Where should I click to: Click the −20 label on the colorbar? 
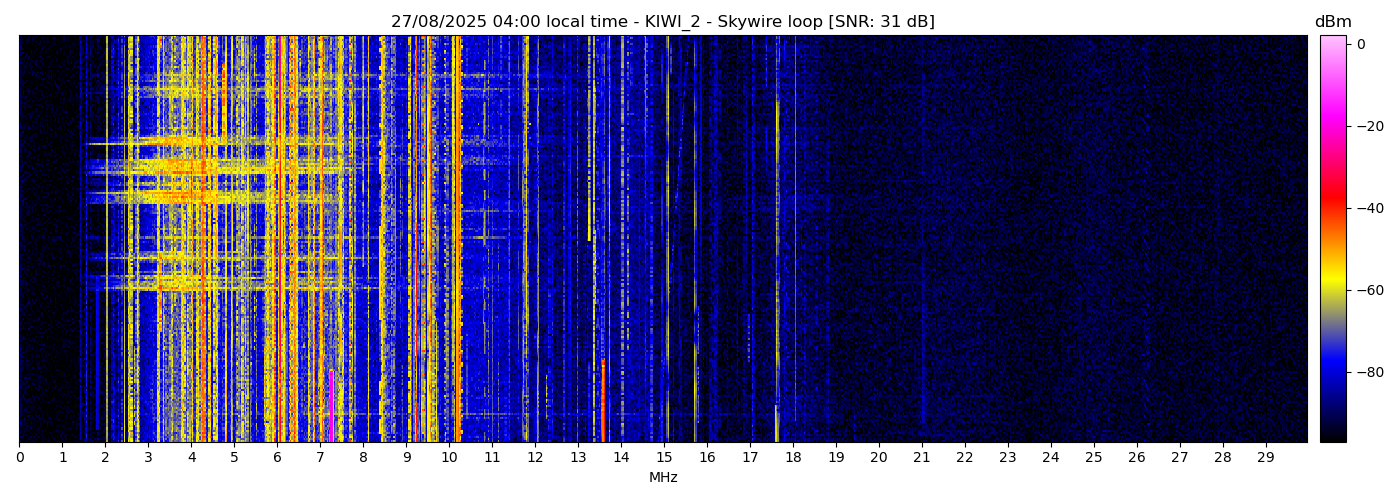(1366, 126)
